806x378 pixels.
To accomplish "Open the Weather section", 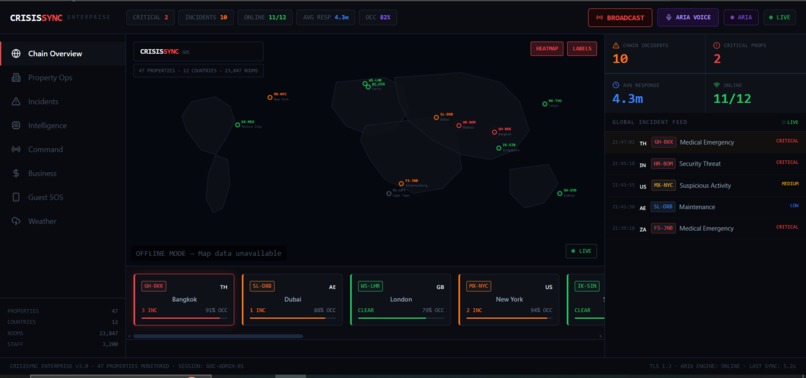I will (63, 221).
